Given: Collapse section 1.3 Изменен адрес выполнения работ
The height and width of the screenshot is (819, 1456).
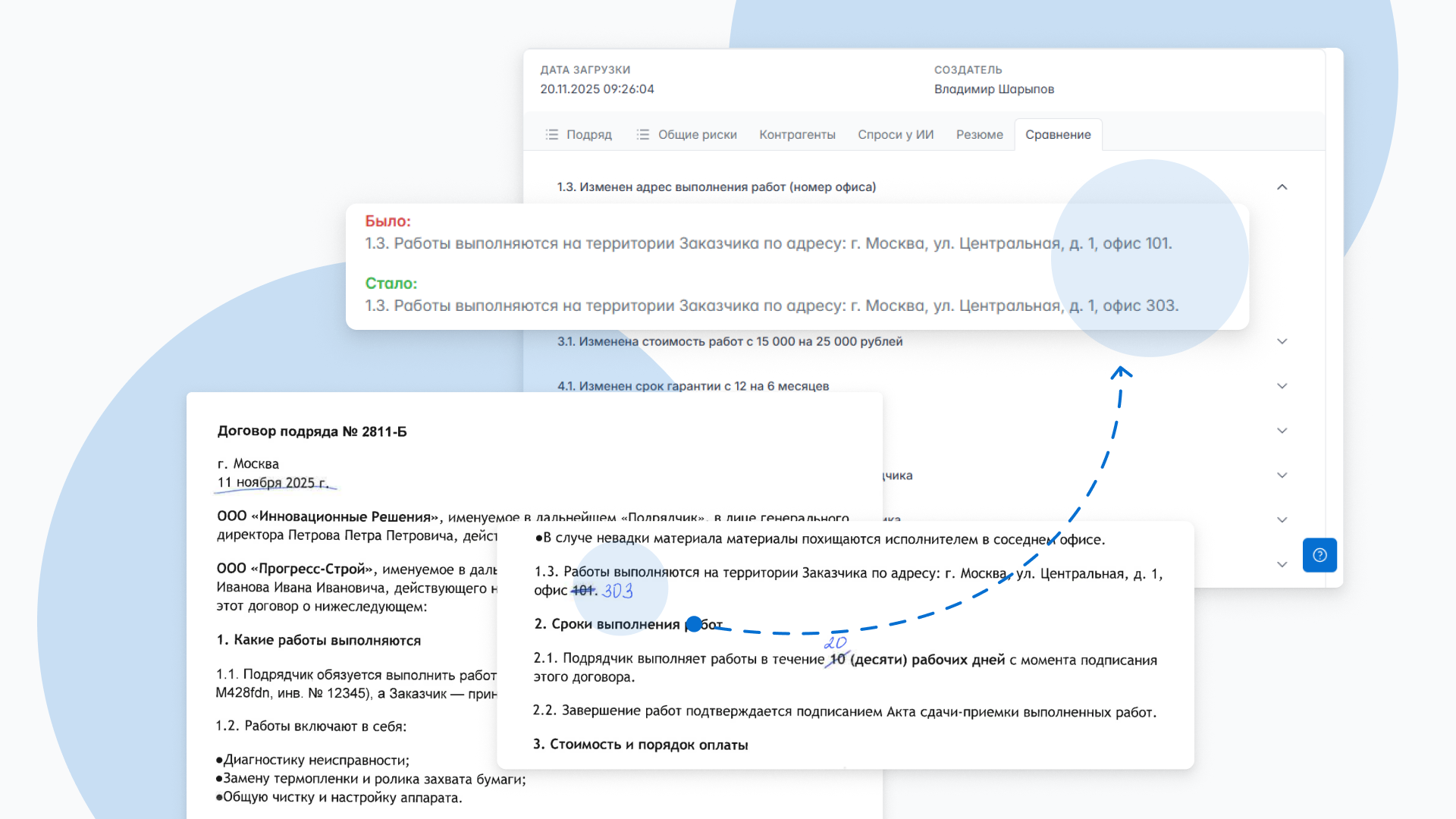Looking at the screenshot, I should tap(1282, 187).
